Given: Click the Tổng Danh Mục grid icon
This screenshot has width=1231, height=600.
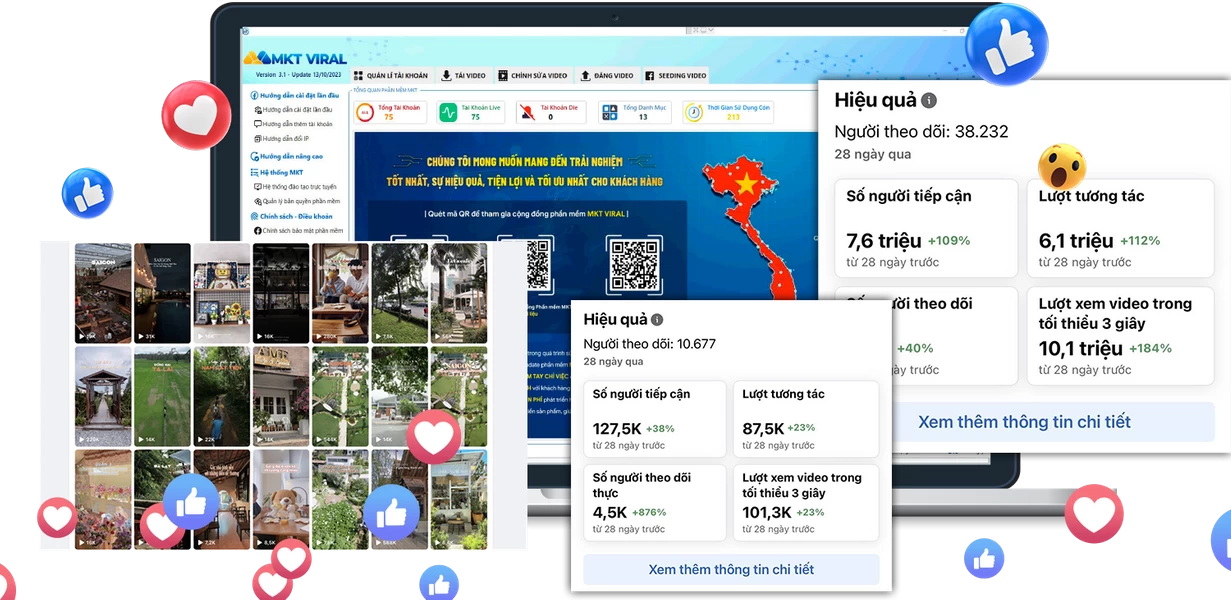Looking at the screenshot, I should pos(610,113).
